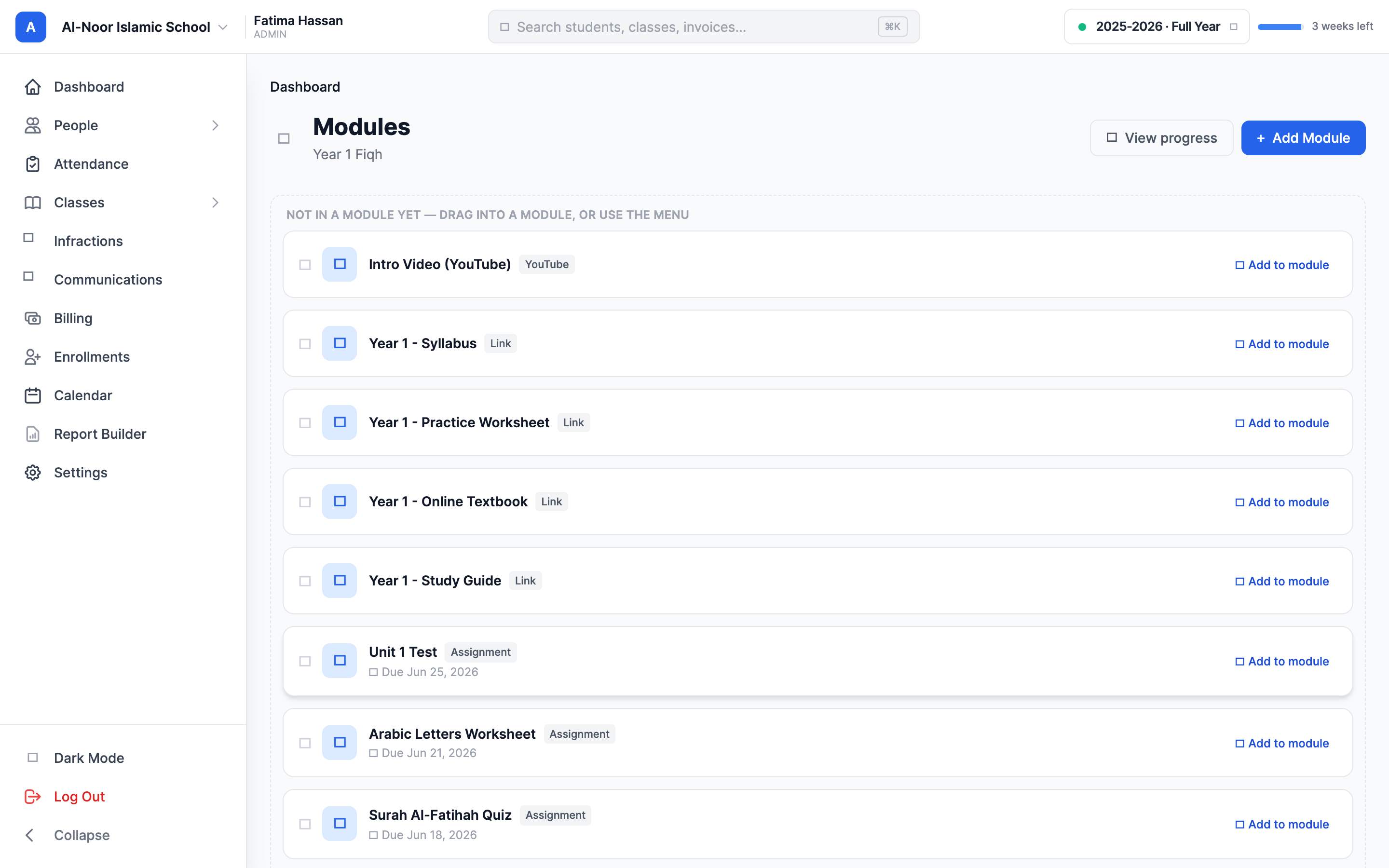This screenshot has height=868, width=1389.
Task: Click the Classes book icon
Action: (33, 202)
